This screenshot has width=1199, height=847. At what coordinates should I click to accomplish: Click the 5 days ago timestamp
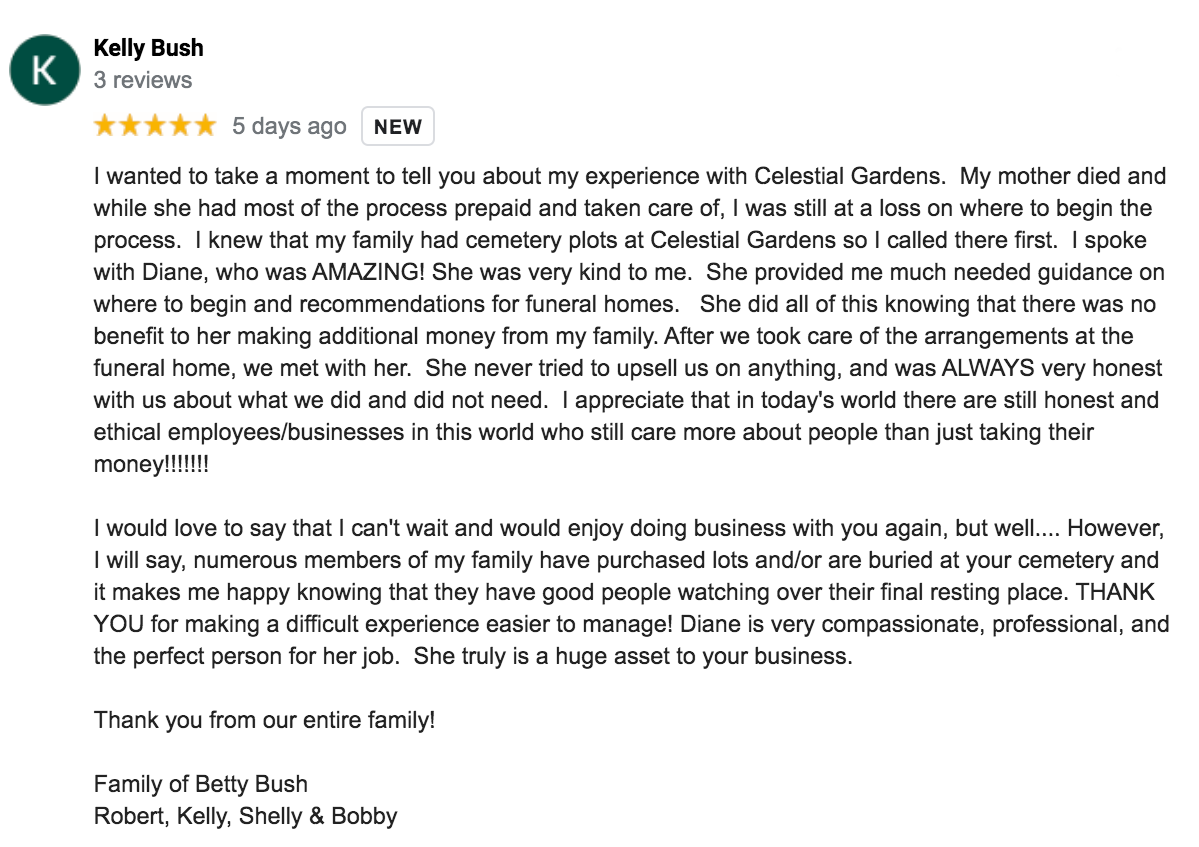[x=289, y=126]
